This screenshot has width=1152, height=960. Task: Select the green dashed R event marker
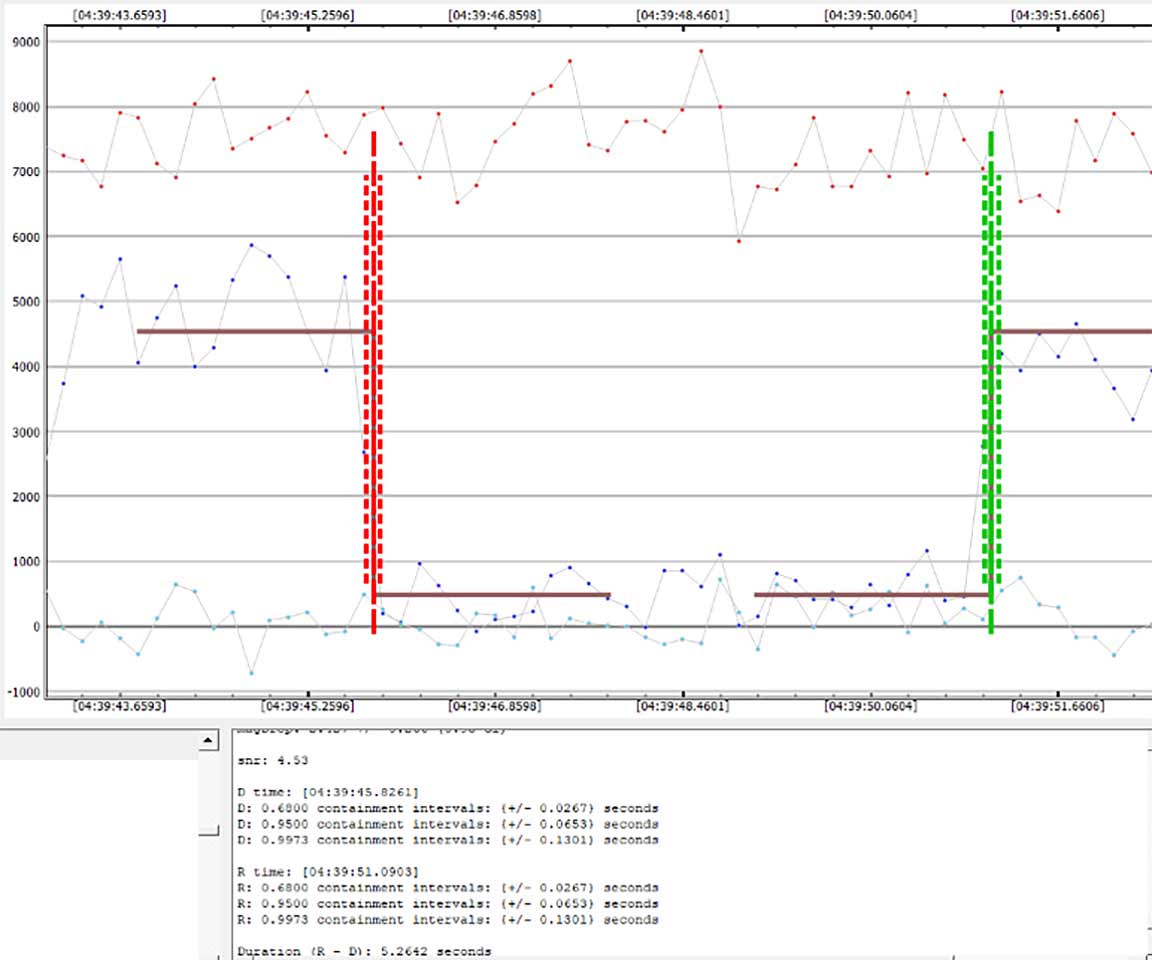(991, 382)
